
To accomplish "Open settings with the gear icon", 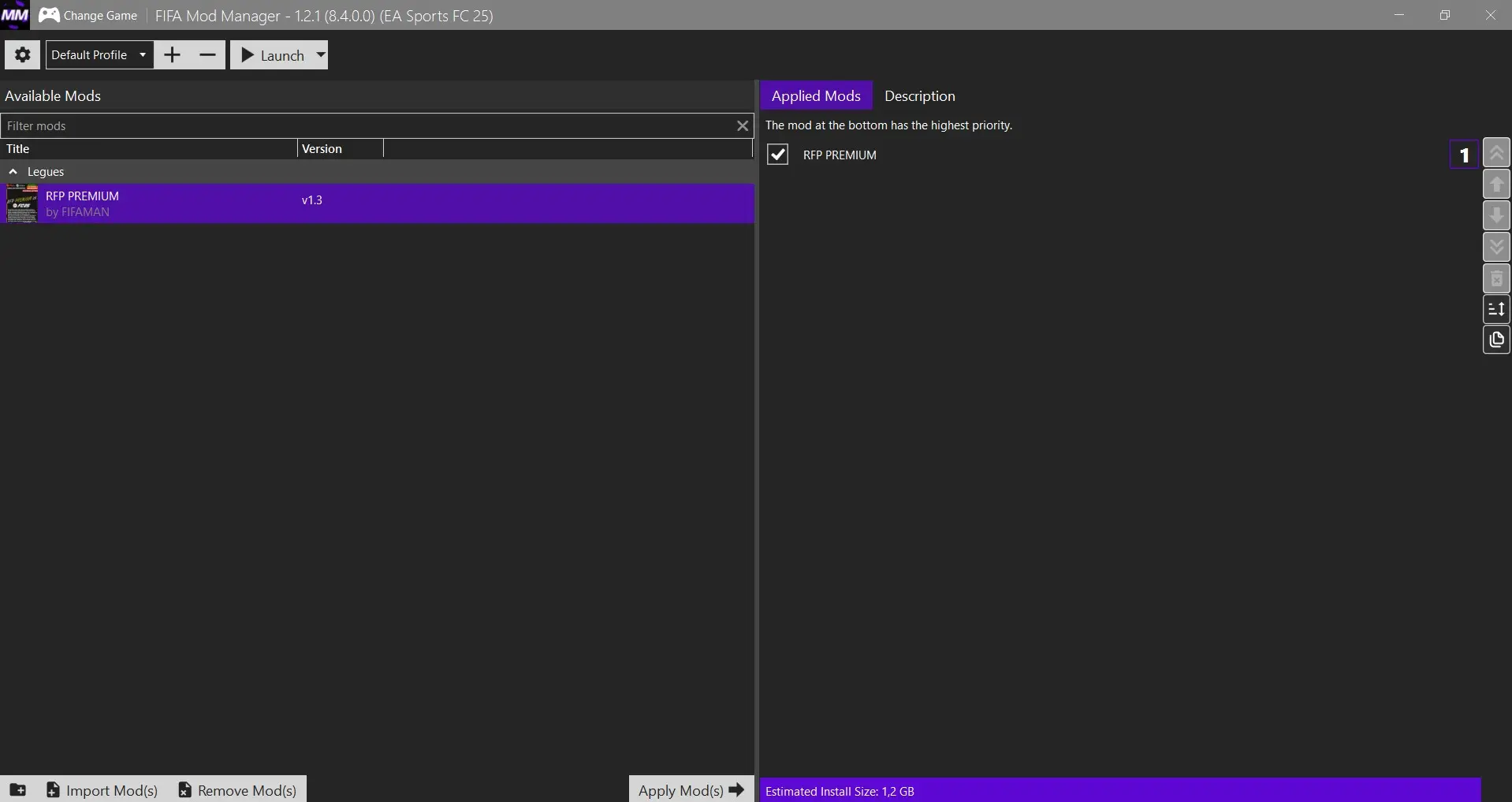I will [22, 55].
